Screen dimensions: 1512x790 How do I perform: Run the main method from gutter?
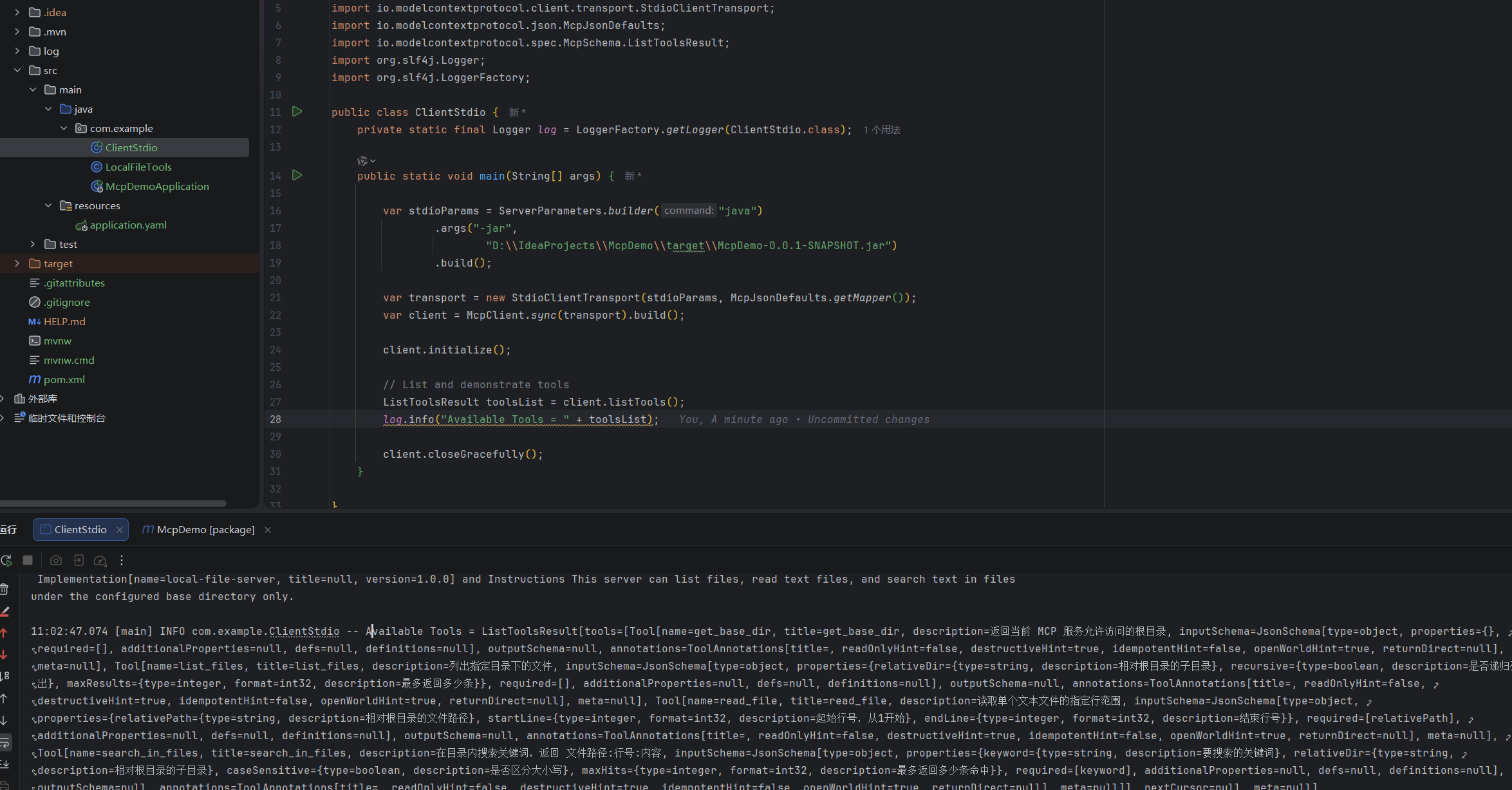click(x=297, y=175)
